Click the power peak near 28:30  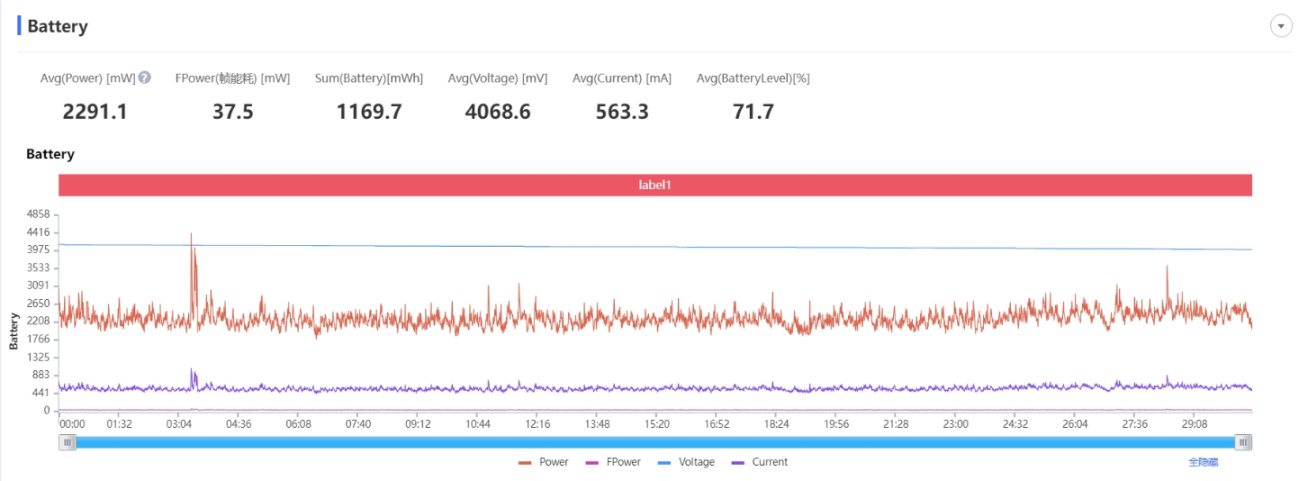1166,268
